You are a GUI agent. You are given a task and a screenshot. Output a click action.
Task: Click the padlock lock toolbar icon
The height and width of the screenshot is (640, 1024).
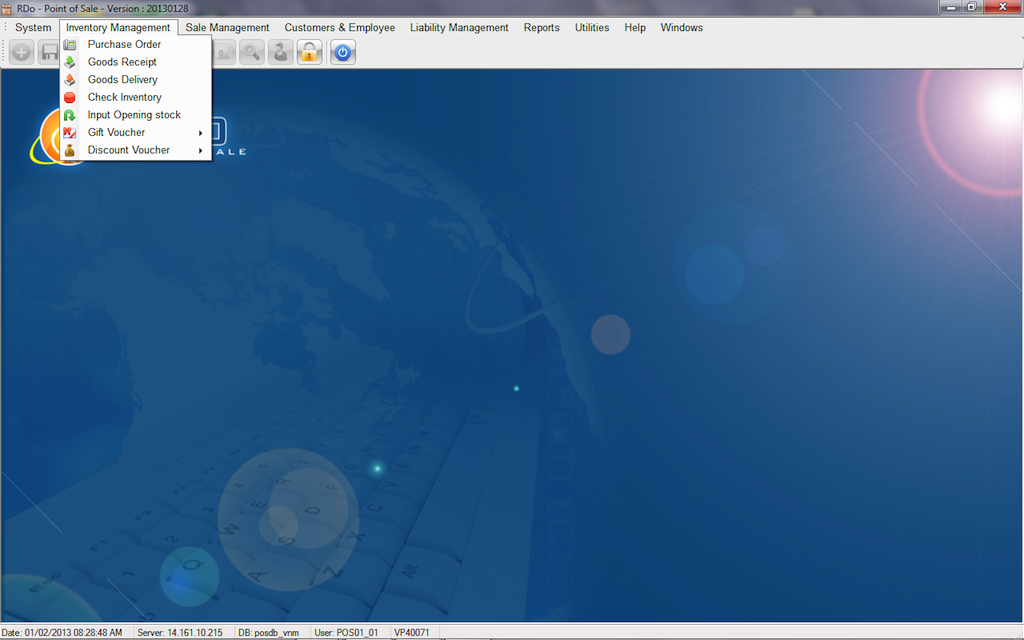[310, 52]
